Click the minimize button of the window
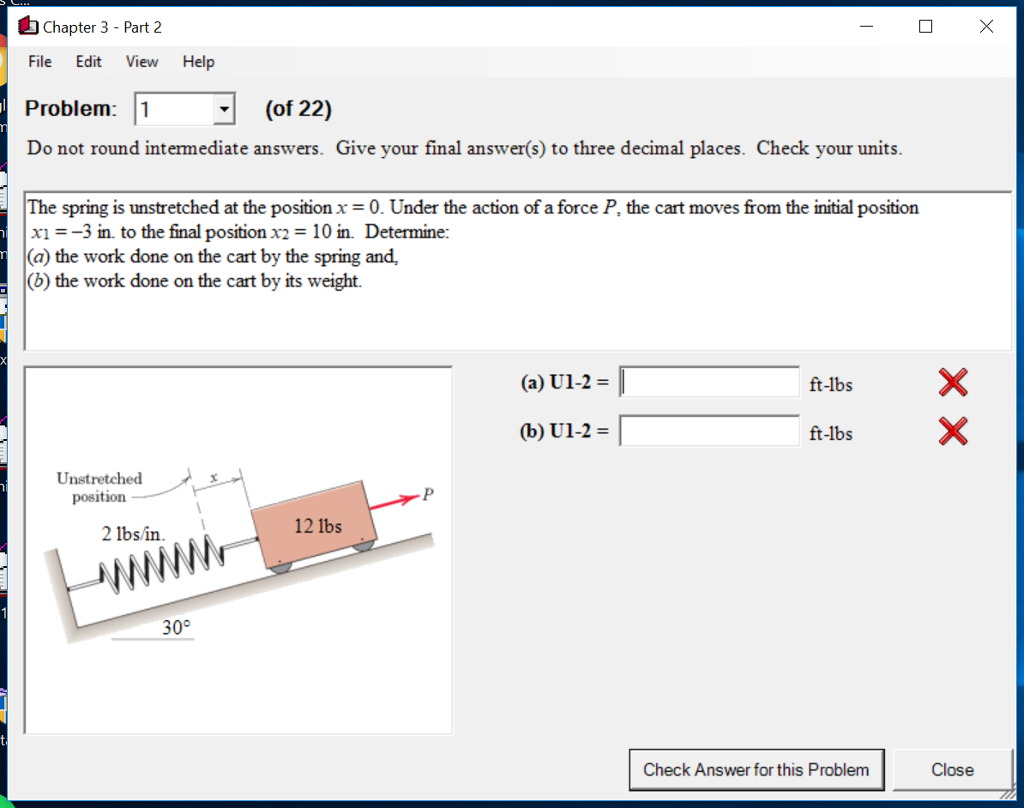Screen dimensions: 1024x808 coord(866,27)
